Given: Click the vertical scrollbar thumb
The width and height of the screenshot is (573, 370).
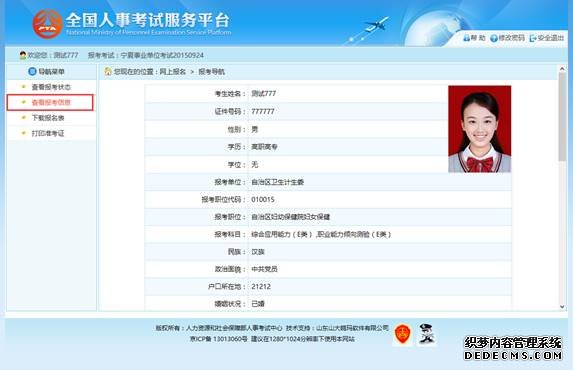Looking at the screenshot, I should pos(562,116).
